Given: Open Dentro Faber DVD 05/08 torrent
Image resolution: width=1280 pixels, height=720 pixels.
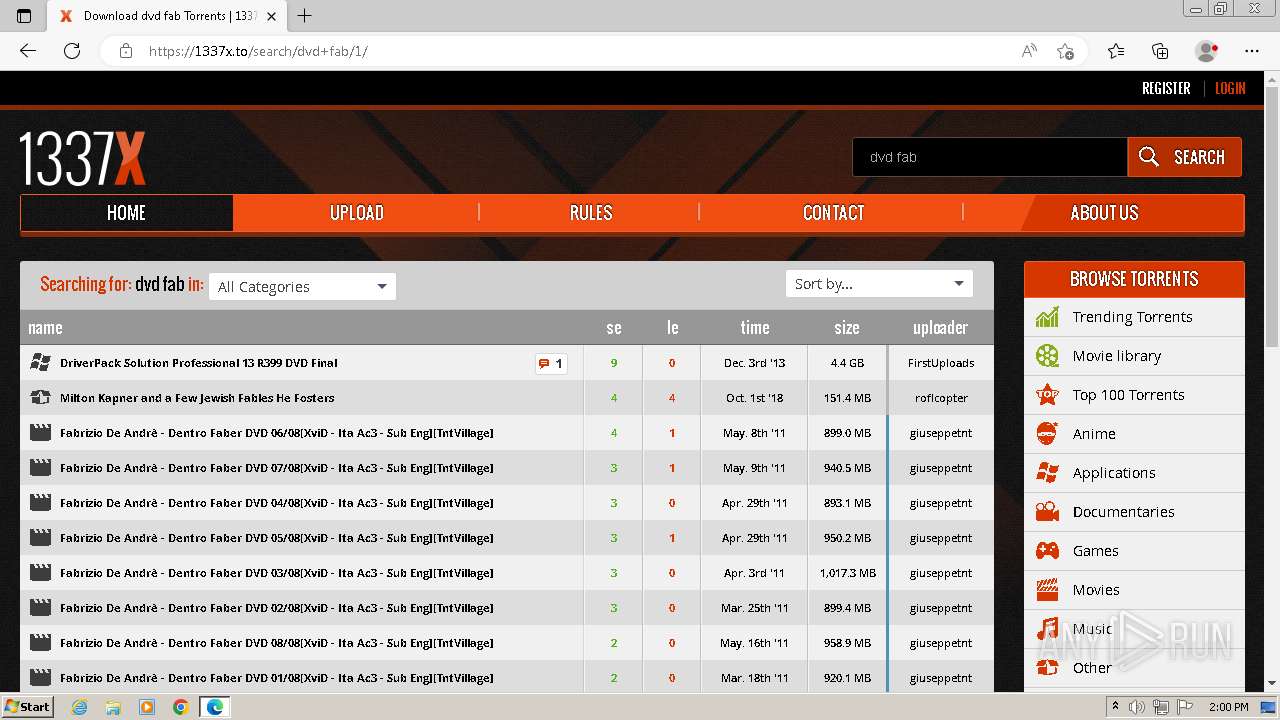Looking at the screenshot, I should 277,538.
